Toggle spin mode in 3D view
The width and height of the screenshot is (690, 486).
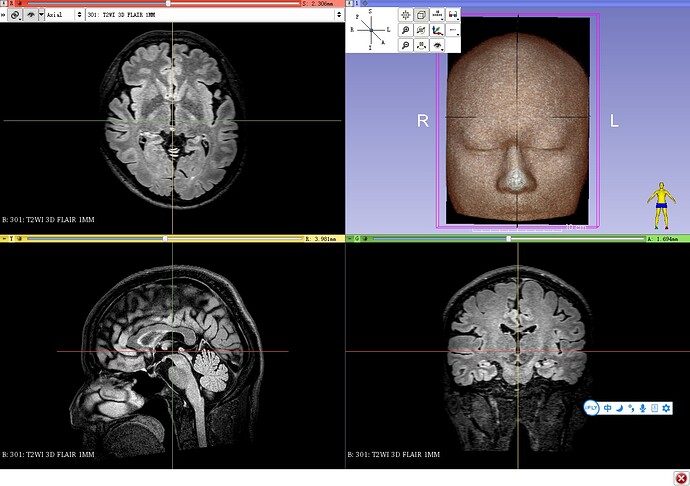point(421,30)
